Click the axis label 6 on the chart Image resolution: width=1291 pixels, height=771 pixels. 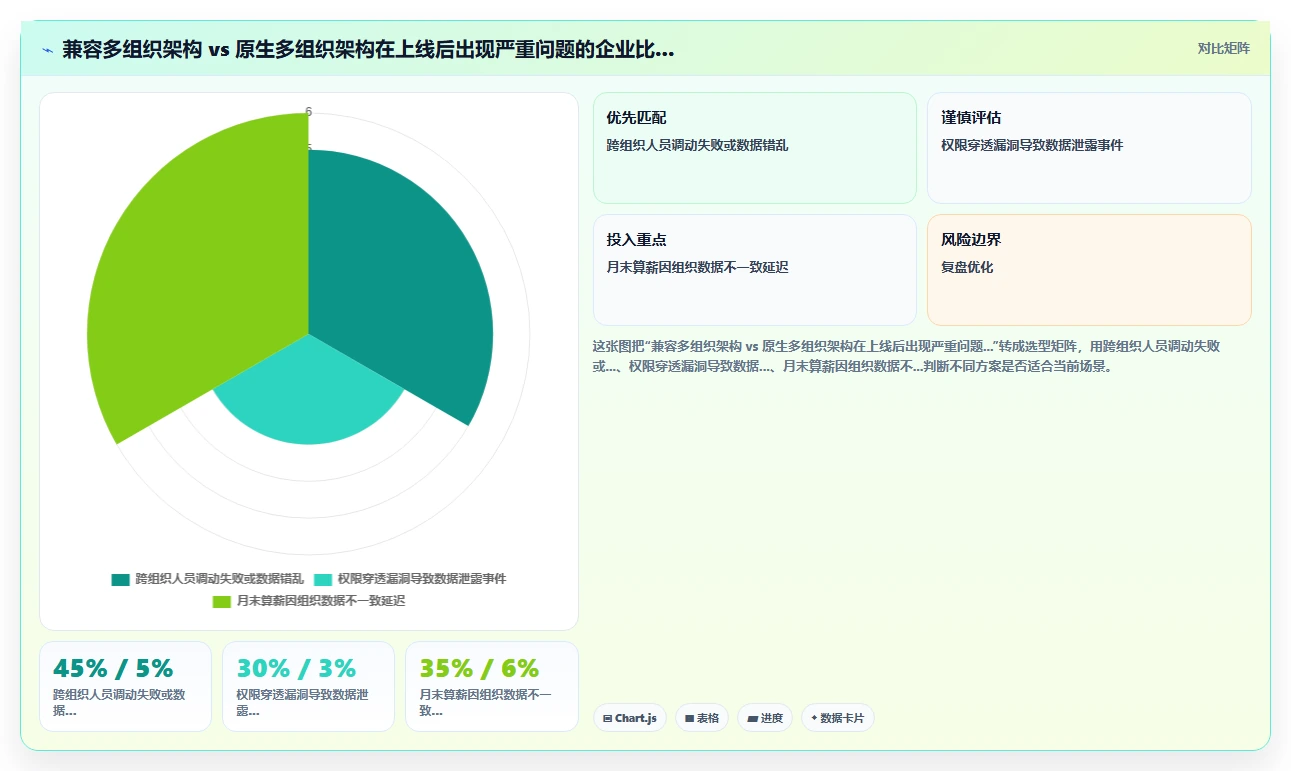click(309, 112)
